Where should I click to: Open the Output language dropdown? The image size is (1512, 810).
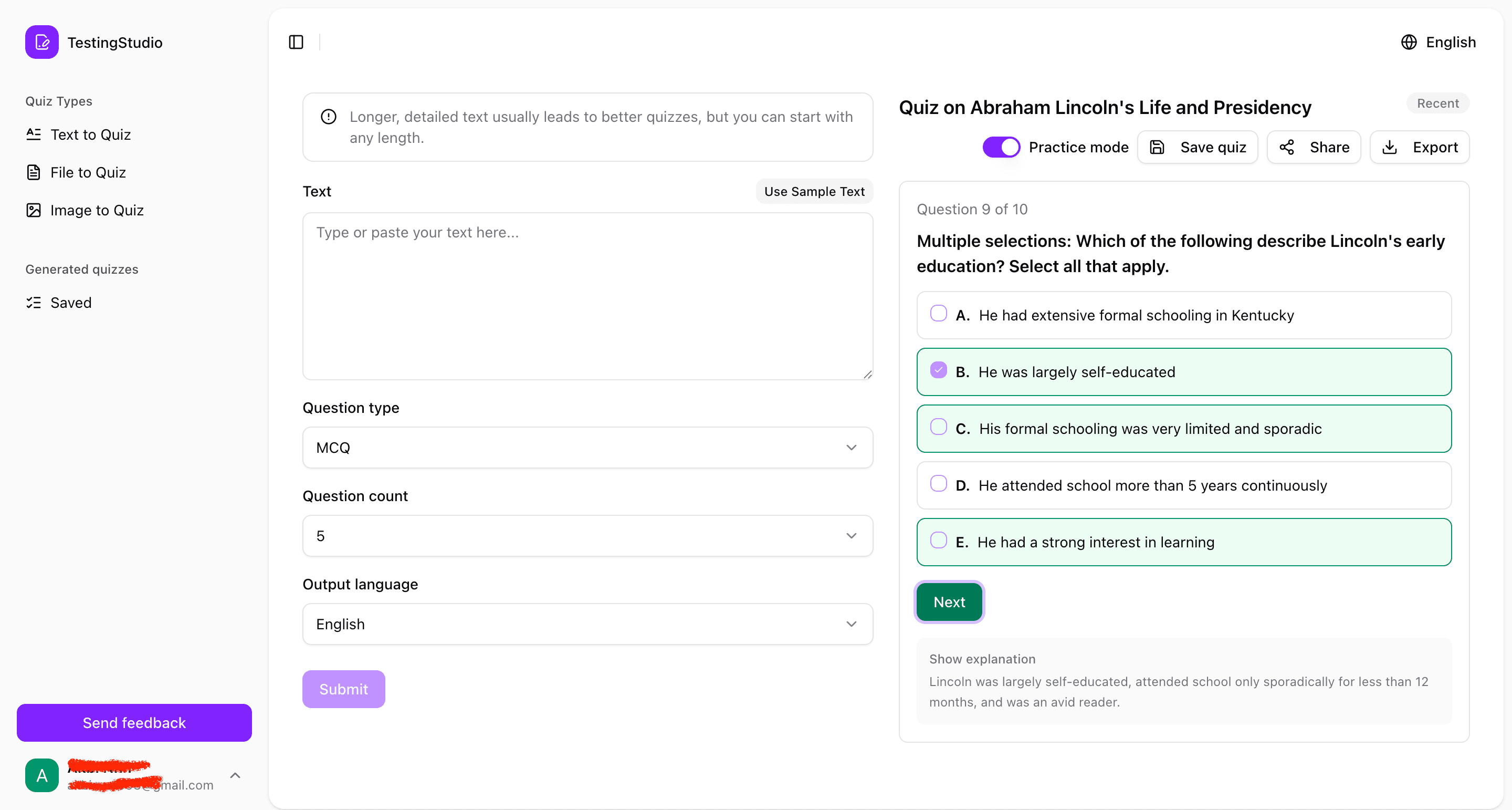(587, 623)
